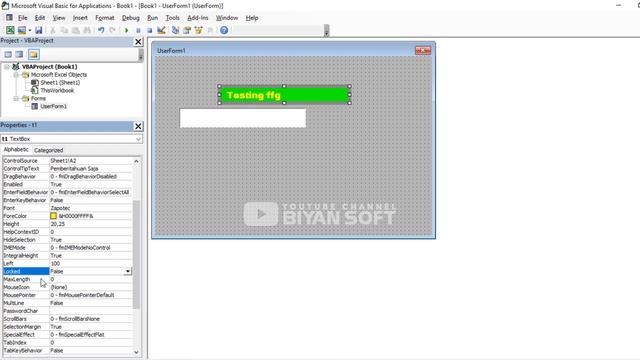Click the View Code icon in Project pane
This screenshot has height=360, width=640.
(x=8, y=54)
